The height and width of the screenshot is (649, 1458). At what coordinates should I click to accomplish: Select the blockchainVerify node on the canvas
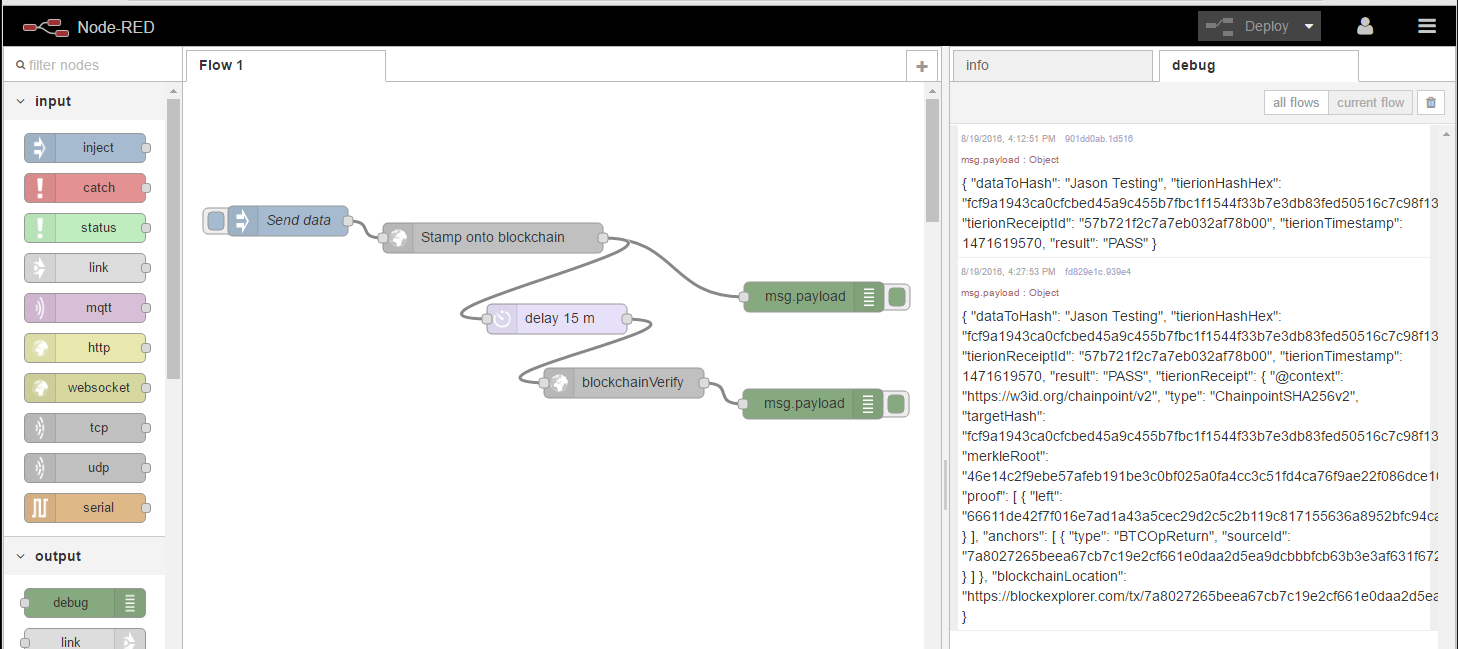624,383
